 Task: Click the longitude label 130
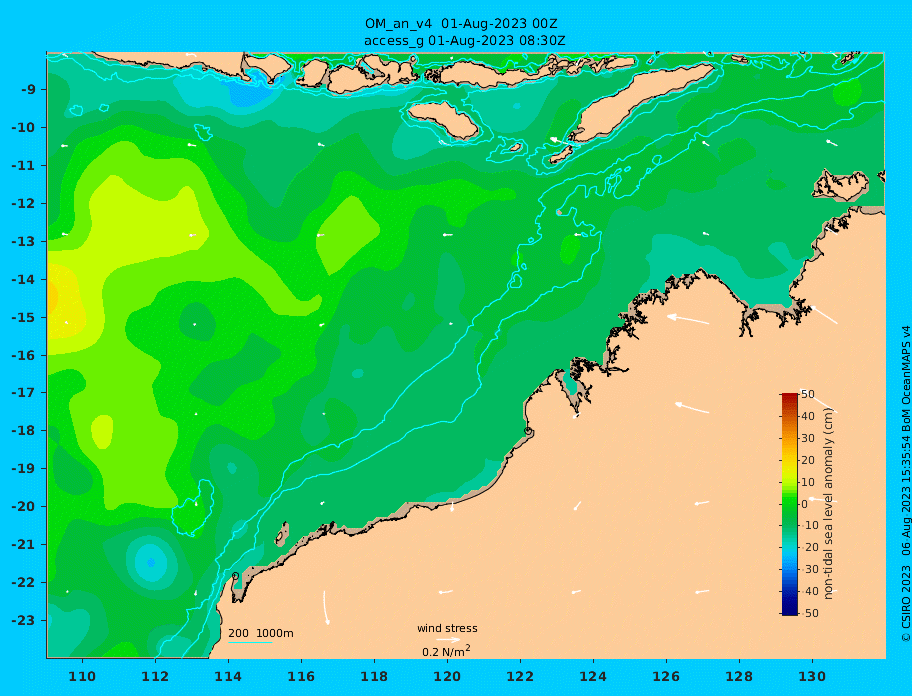(x=812, y=676)
